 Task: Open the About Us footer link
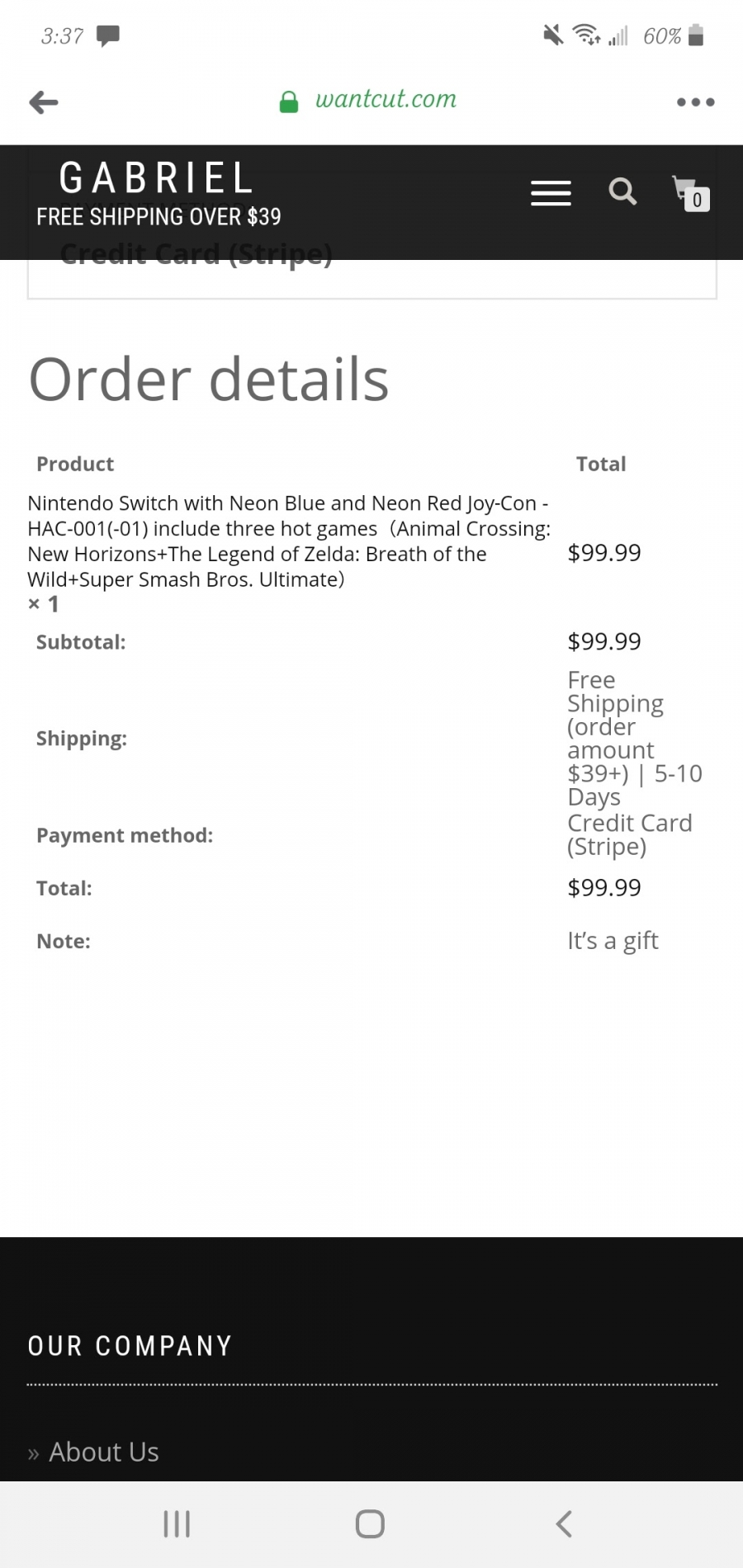click(x=104, y=1452)
